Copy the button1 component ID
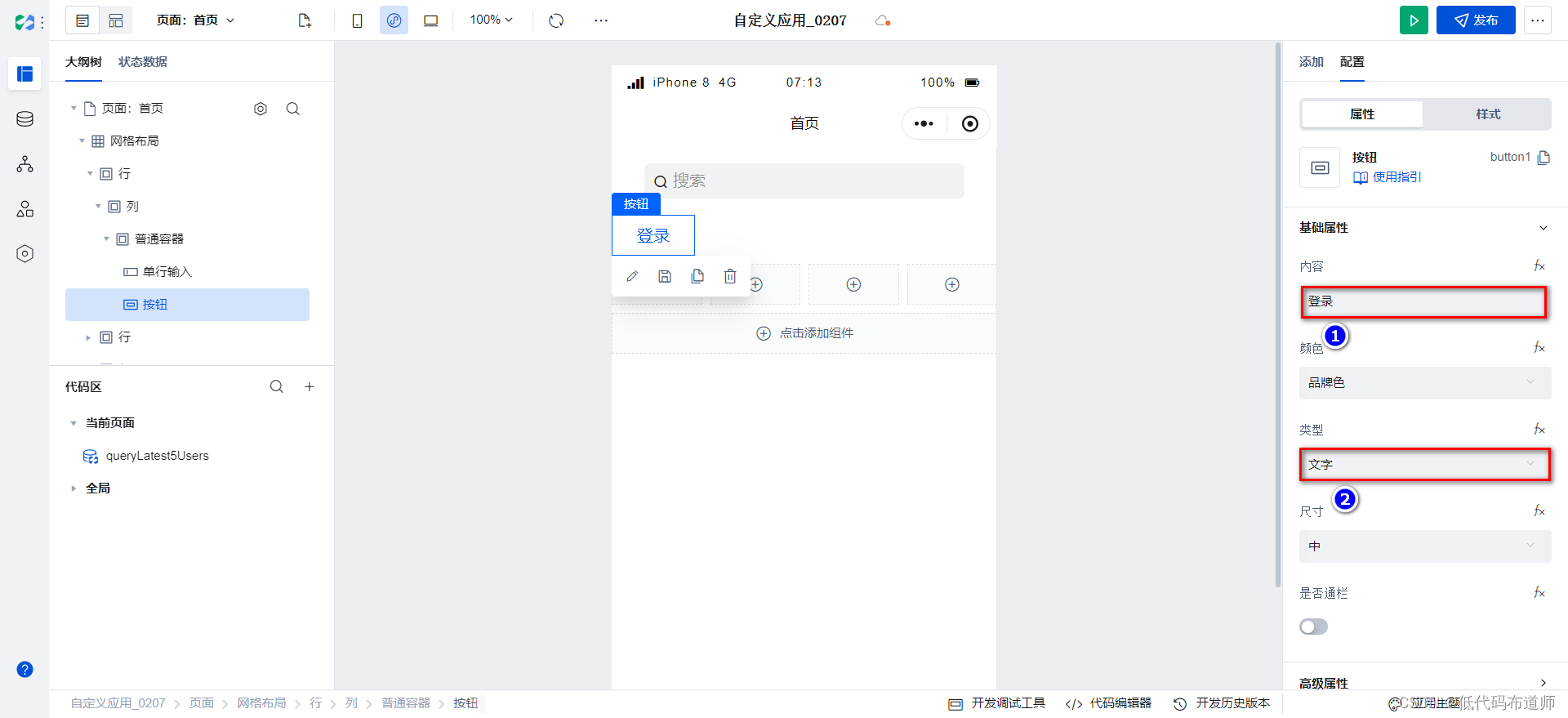The height and width of the screenshot is (718, 1568). (1543, 158)
